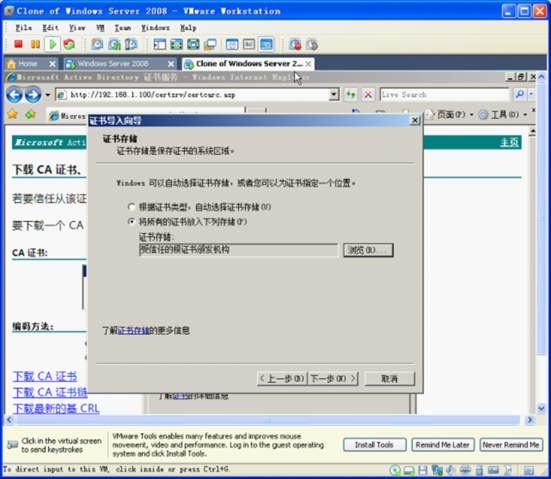
Task: Click the Appliance view toolbar icon
Action: (249, 44)
